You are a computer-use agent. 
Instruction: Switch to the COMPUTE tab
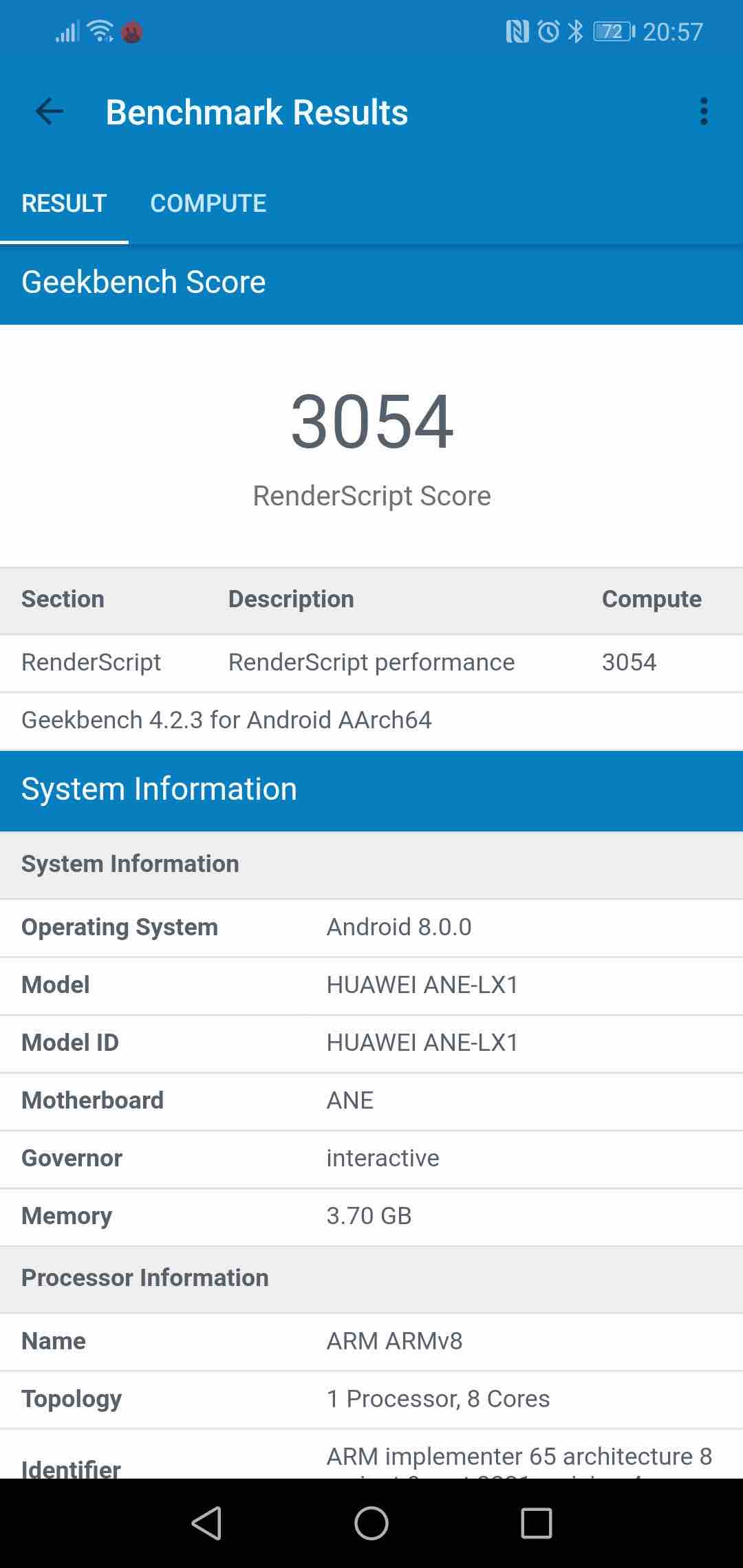[x=208, y=204]
